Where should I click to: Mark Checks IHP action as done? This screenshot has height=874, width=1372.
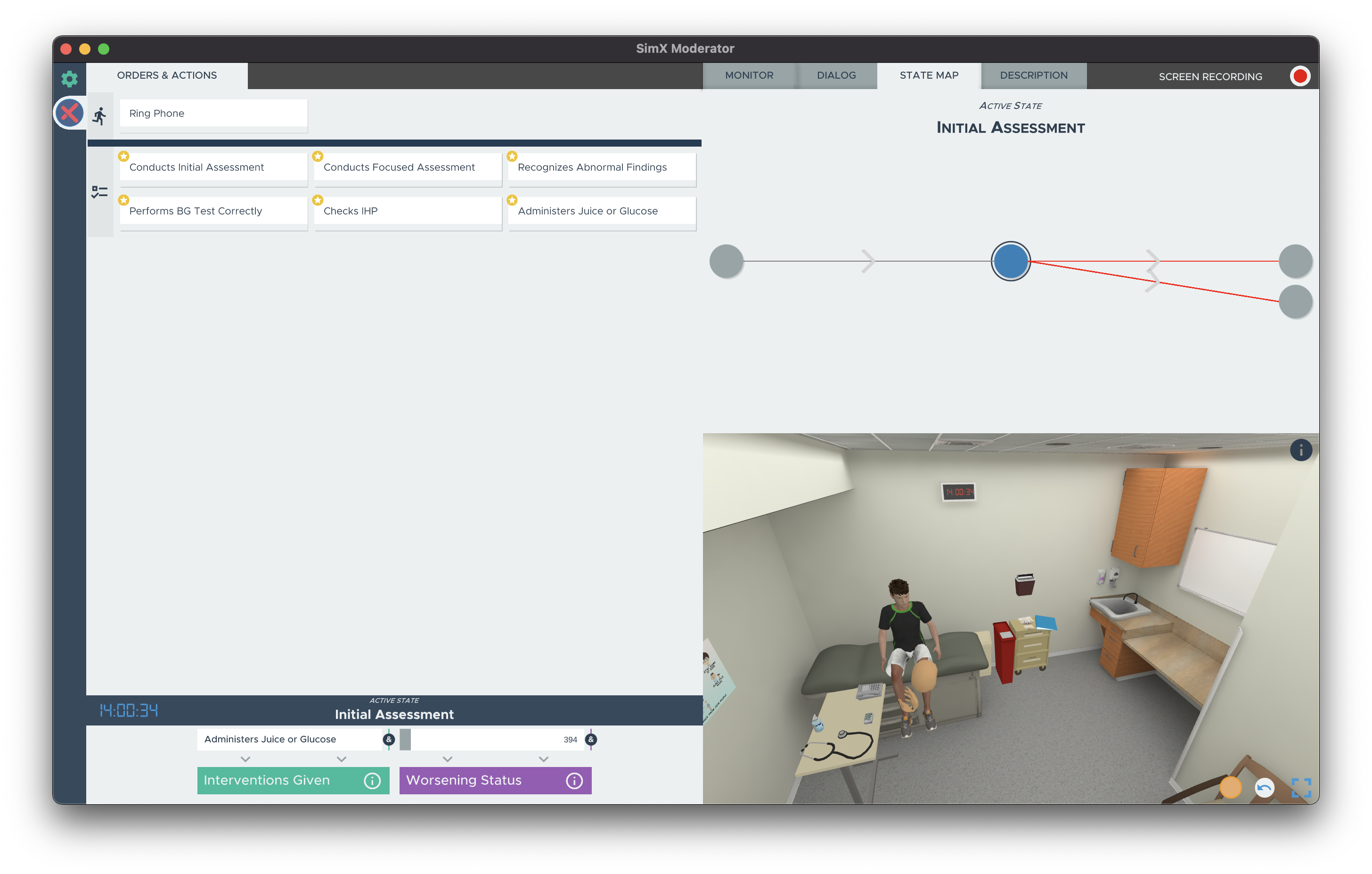click(x=408, y=211)
